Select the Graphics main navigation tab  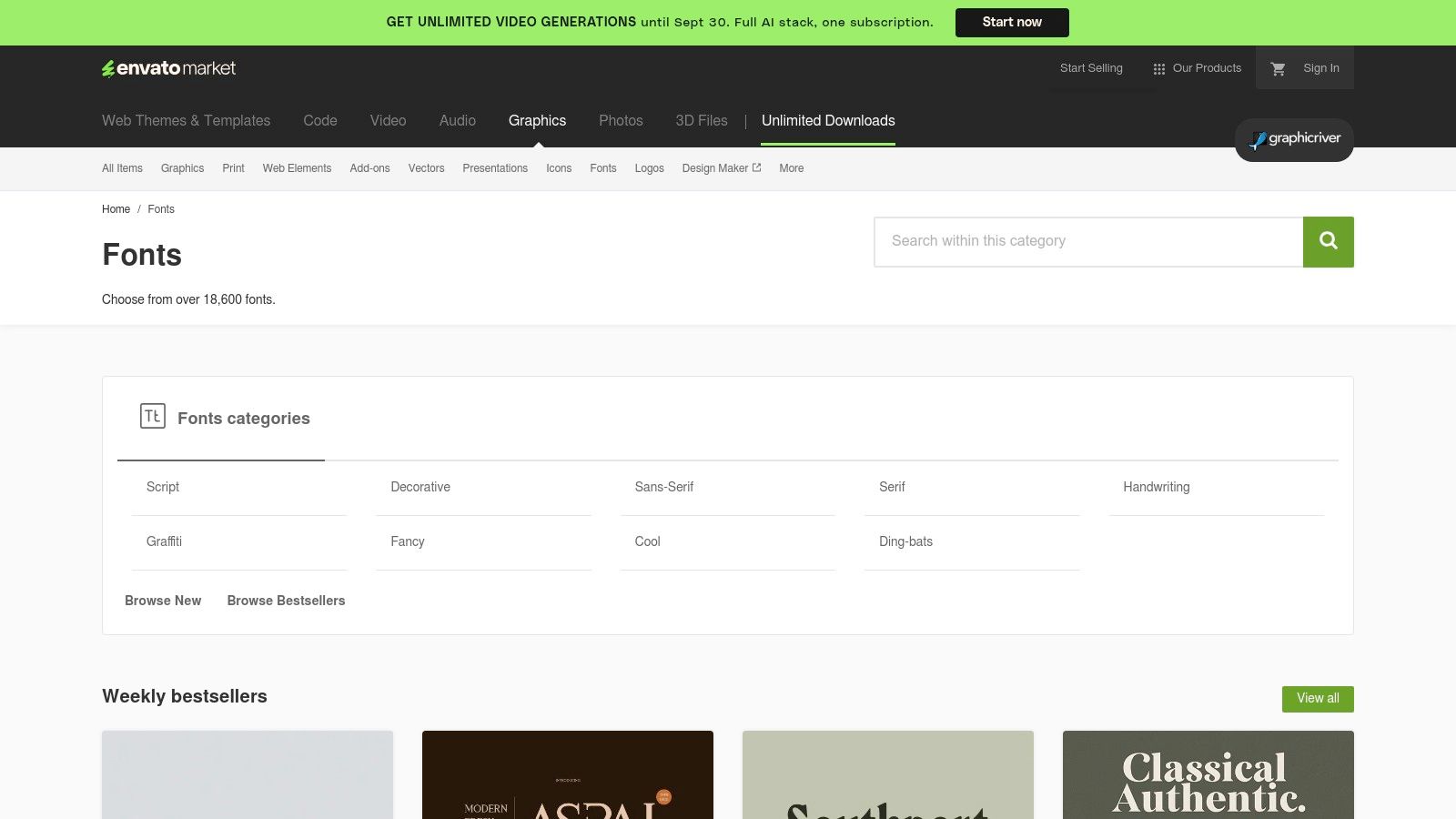[537, 121]
